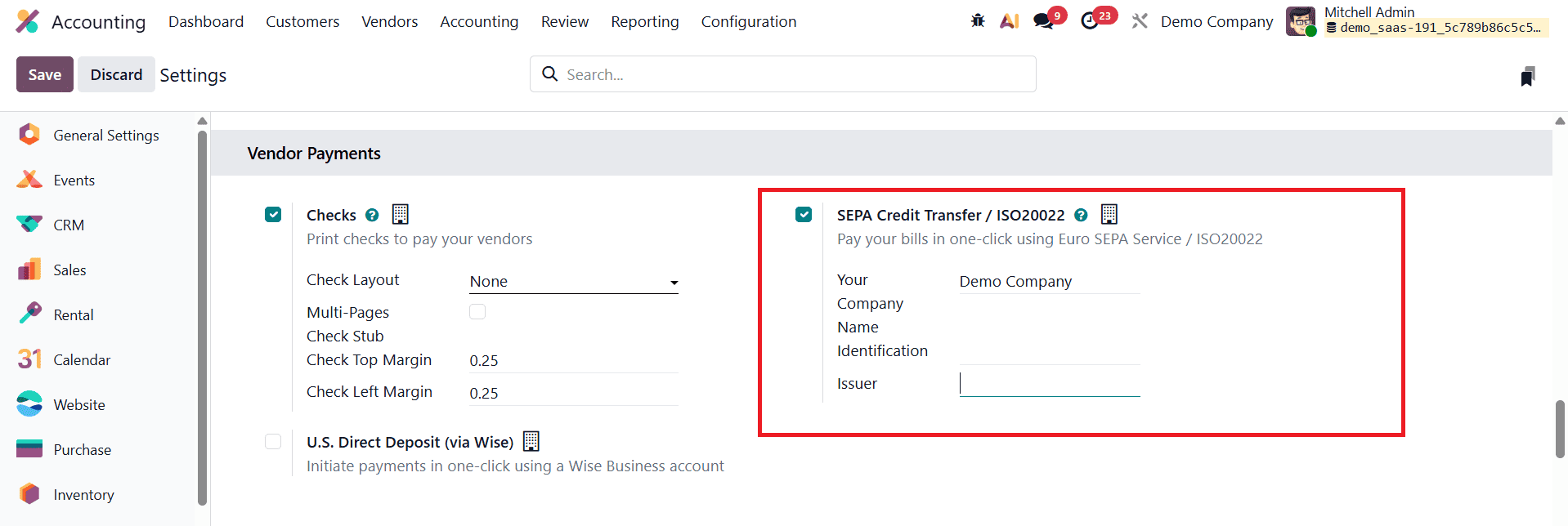The height and width of the screenshot is (526, 1568).
Task: Open the Check Layout dropdown
Action: pyautogui.click(x=574, y=282)
